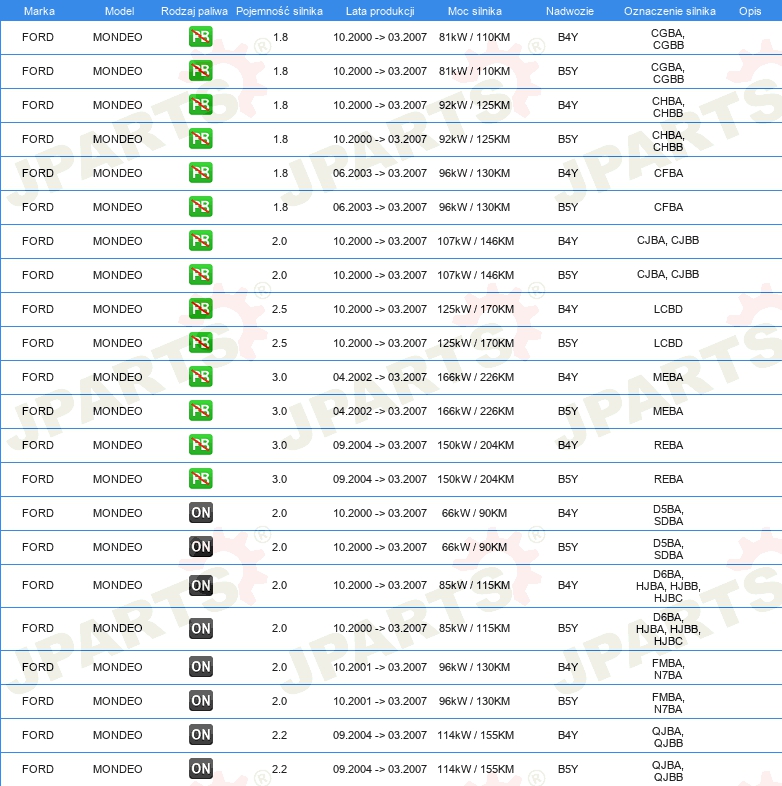Click 114kW / 155KM in B4Y row
This screenshot has width=782, height=786.
[x=475, y=735]
